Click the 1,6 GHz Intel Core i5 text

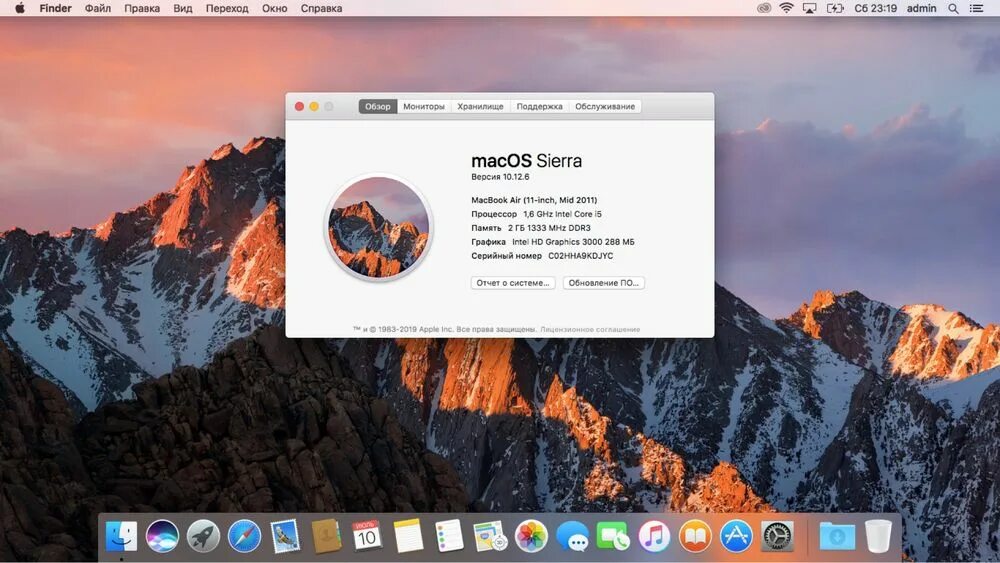pos(562,214)
